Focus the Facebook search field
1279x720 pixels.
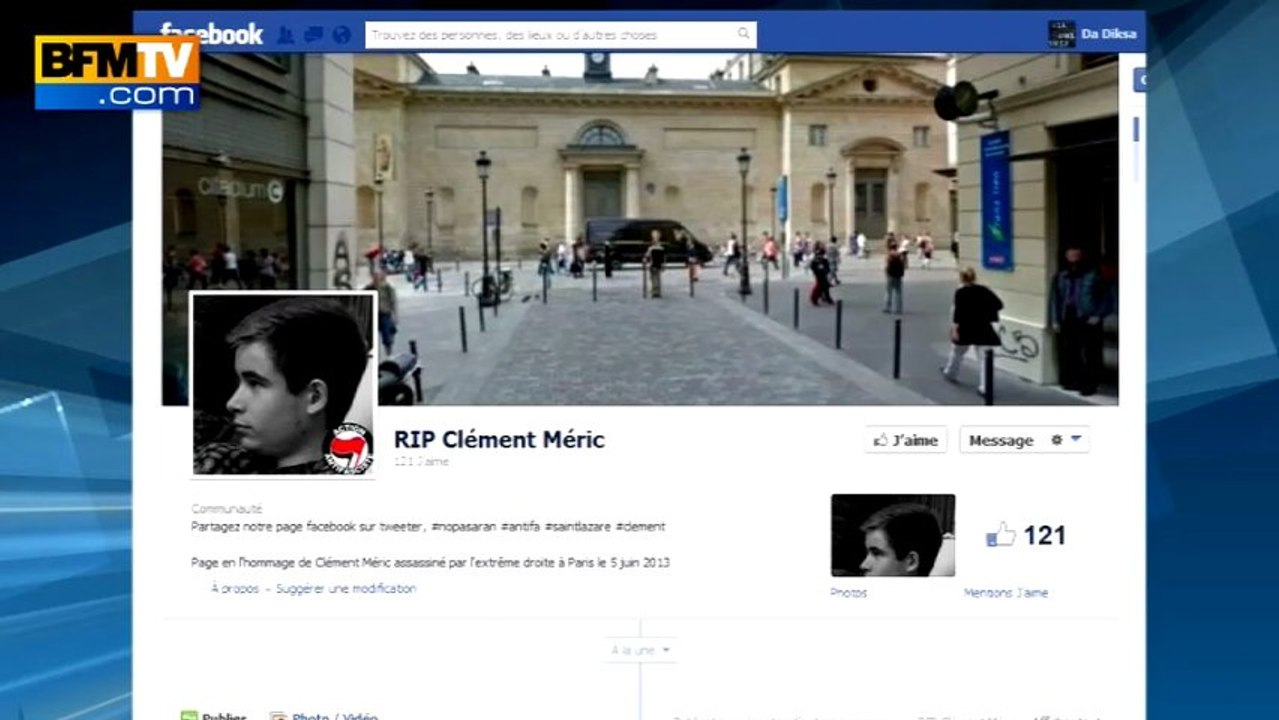(x=561, y=35)
